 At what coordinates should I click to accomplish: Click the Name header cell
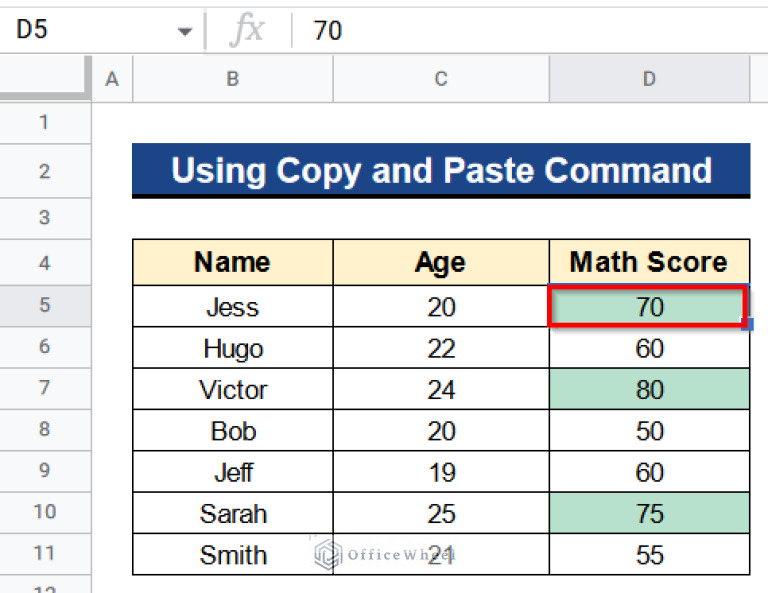click(232, 263)
